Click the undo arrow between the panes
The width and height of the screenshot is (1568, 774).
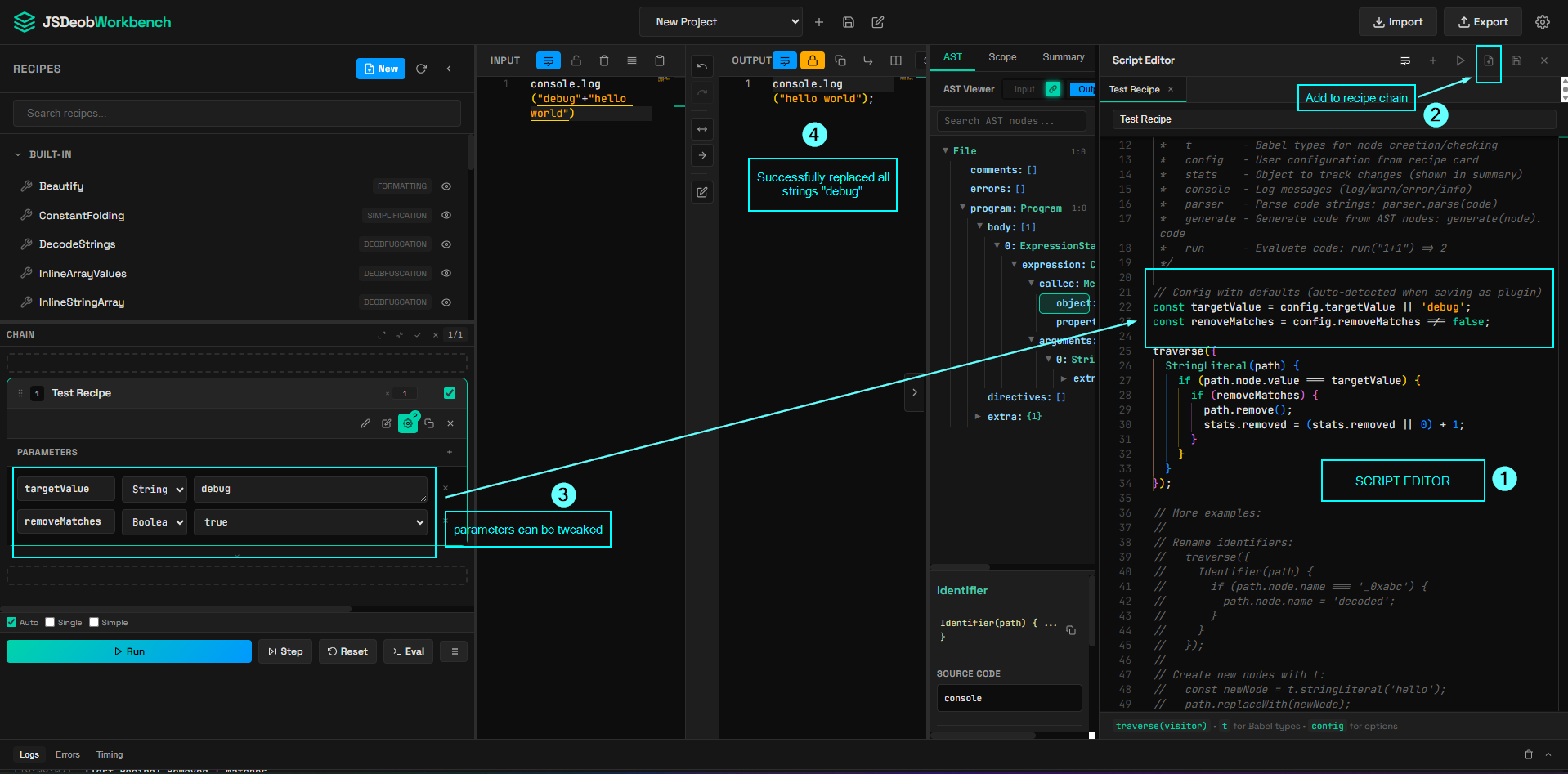point(702,66)
